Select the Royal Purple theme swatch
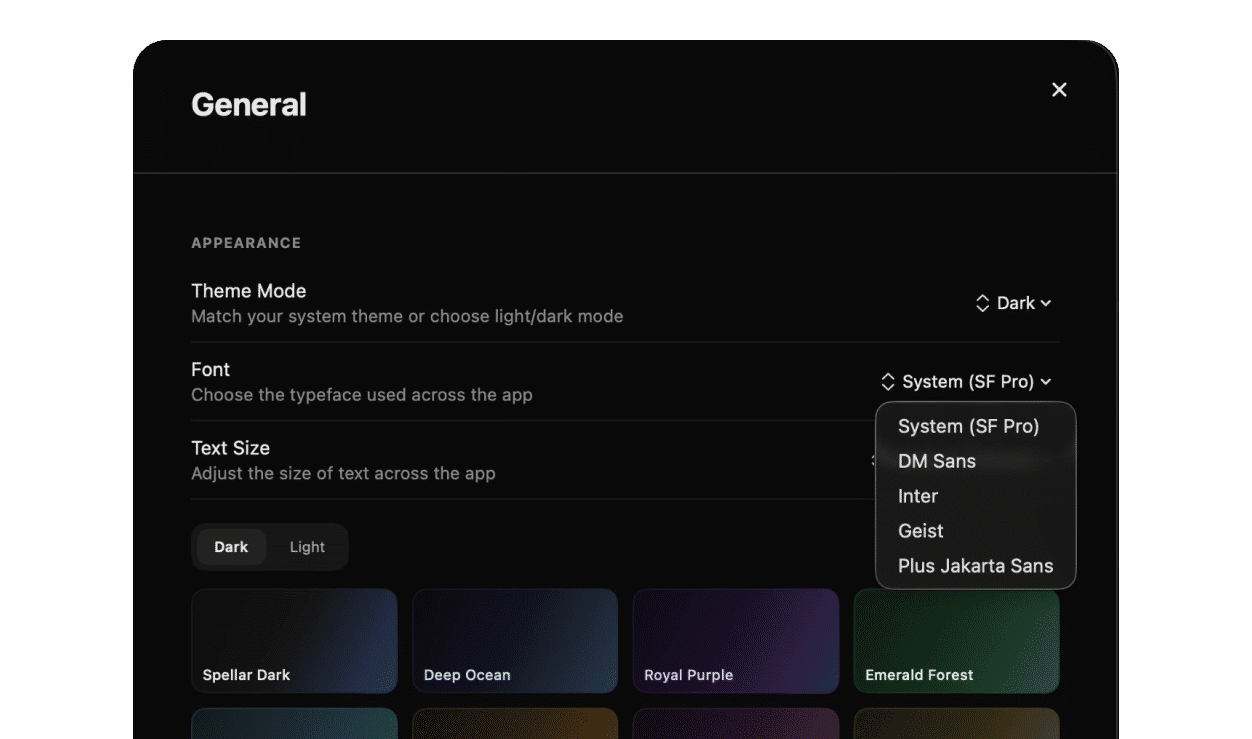 click(736, 641)
